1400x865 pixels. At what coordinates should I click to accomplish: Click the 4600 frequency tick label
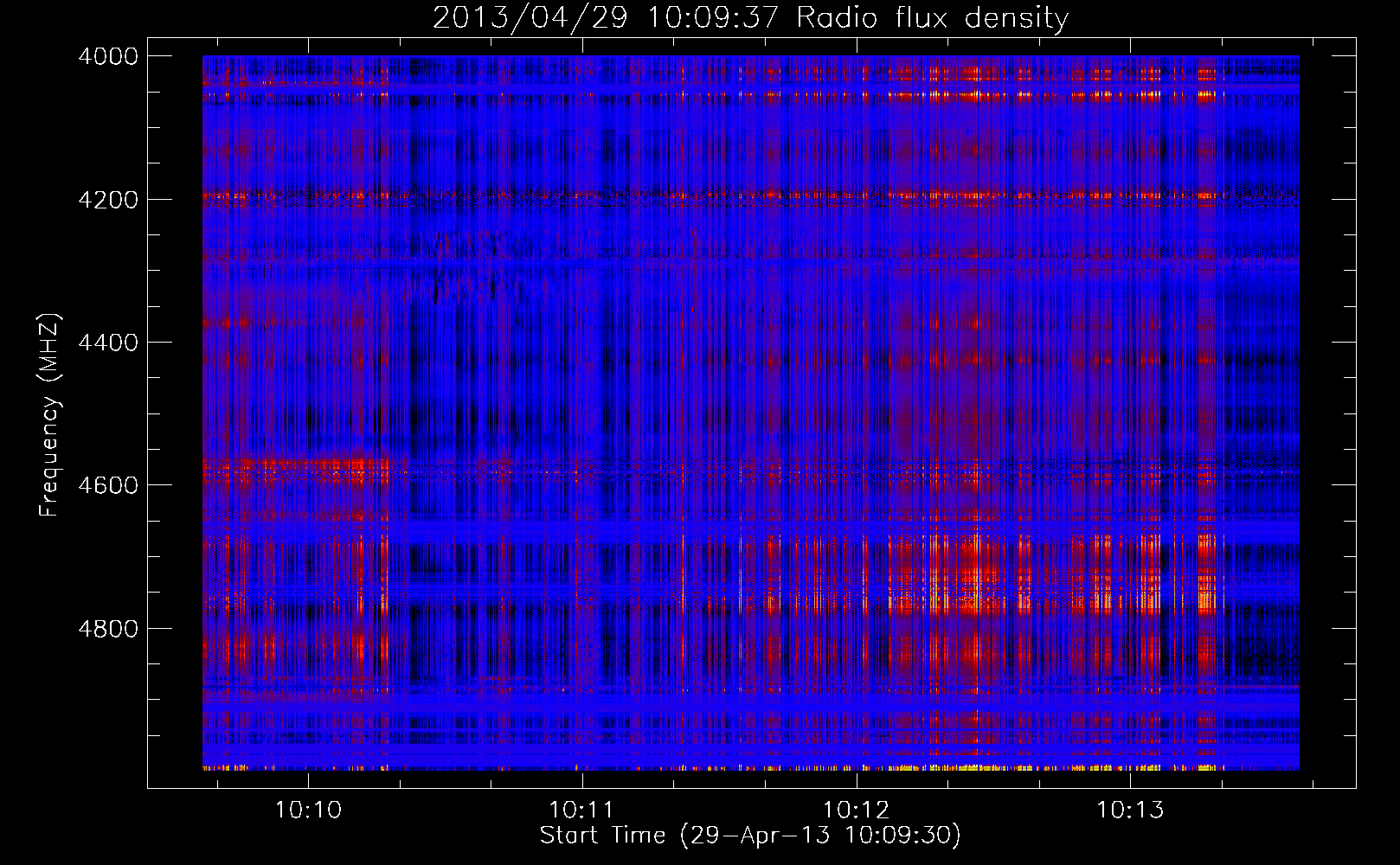click(108, 485)
